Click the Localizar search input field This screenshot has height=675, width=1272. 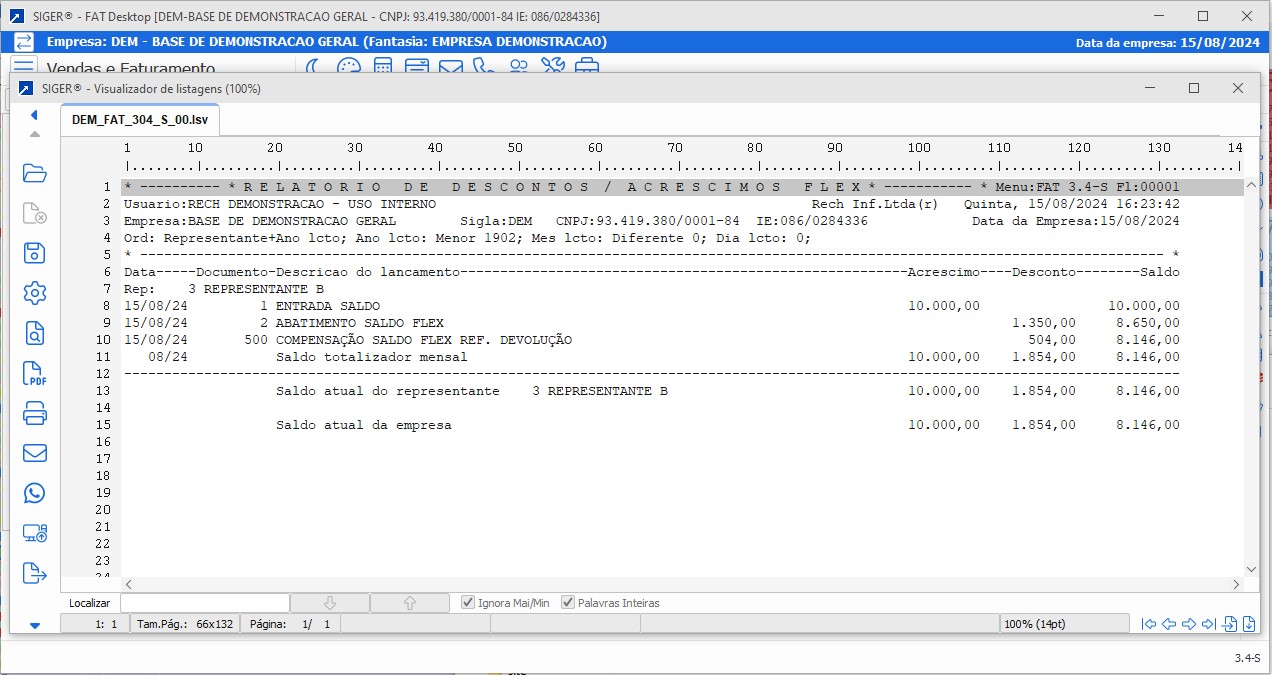pyautogui.click(x=204, y=603)
